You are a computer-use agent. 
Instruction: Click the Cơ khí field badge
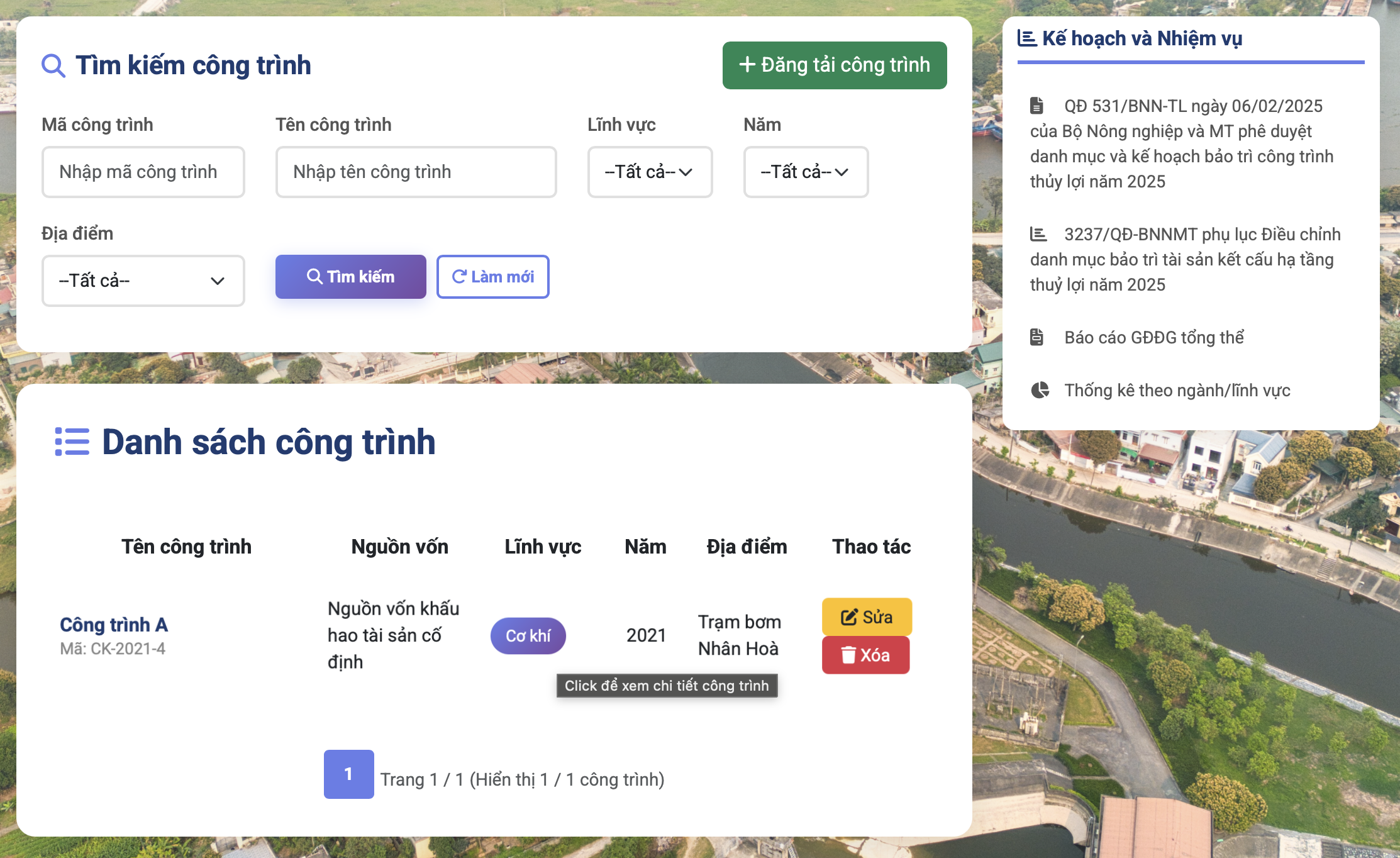point(528,635)
